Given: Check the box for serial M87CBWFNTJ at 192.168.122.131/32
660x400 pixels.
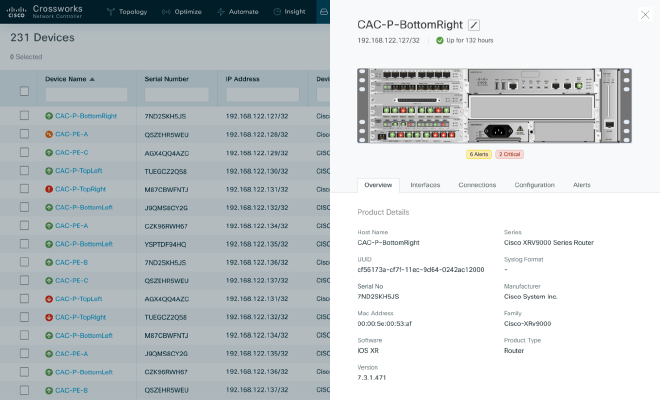Looking at the screenshot, I should 24,189.
